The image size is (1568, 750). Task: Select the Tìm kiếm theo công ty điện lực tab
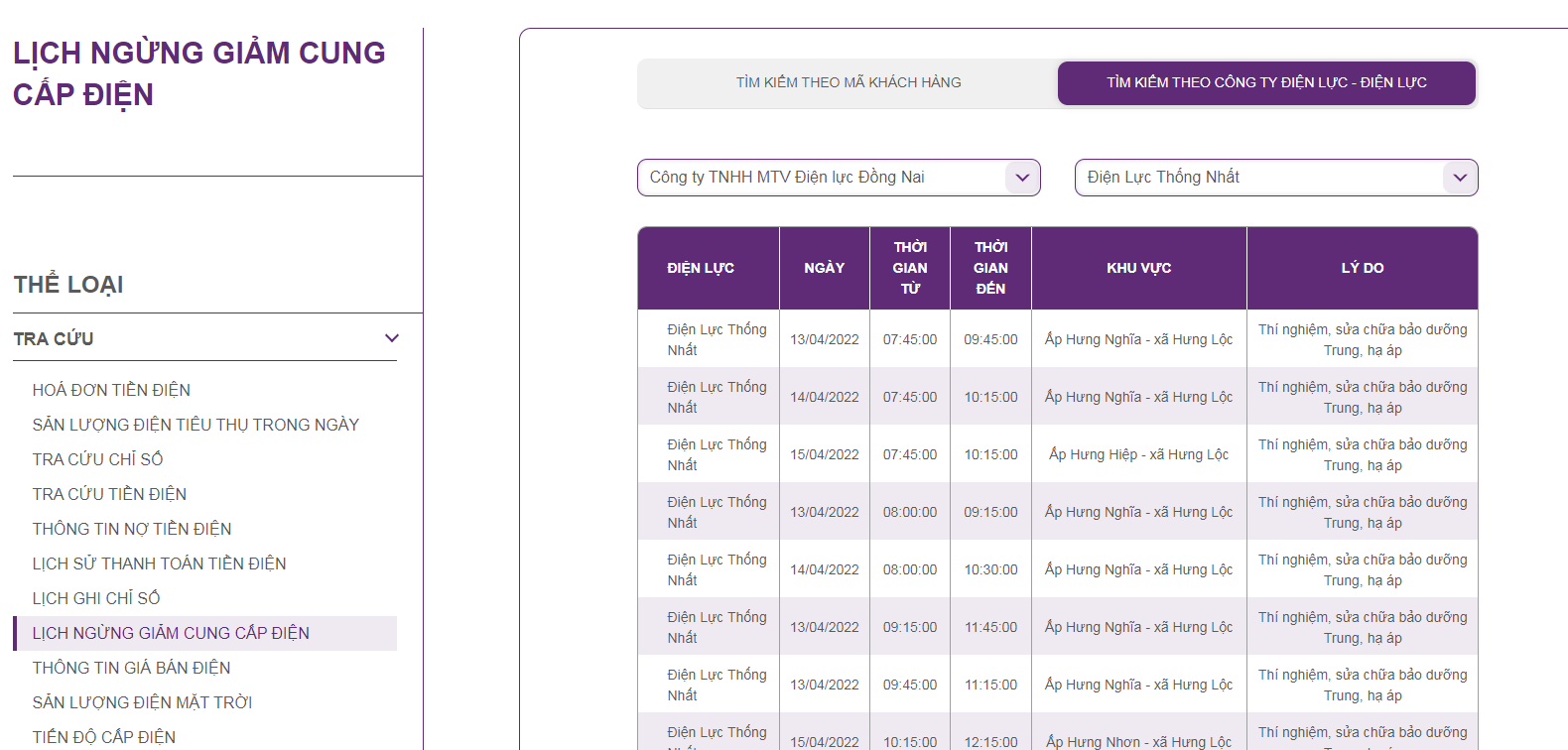tap(1266, 83)
